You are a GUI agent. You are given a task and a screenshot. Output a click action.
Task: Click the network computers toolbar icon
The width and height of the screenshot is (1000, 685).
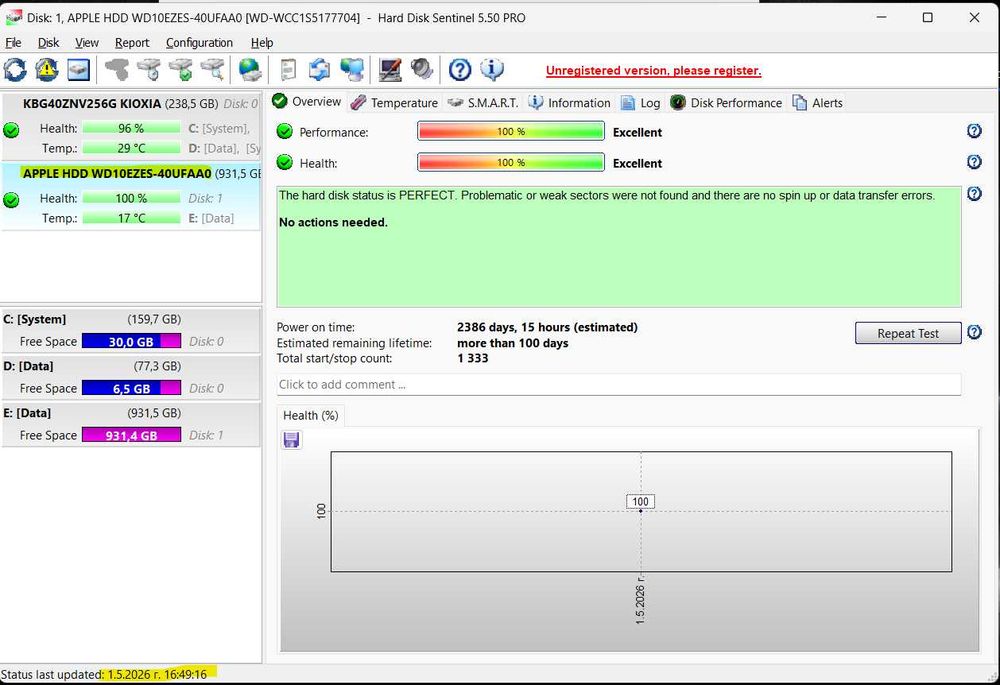pyautogui.click(x=351, y=70)
